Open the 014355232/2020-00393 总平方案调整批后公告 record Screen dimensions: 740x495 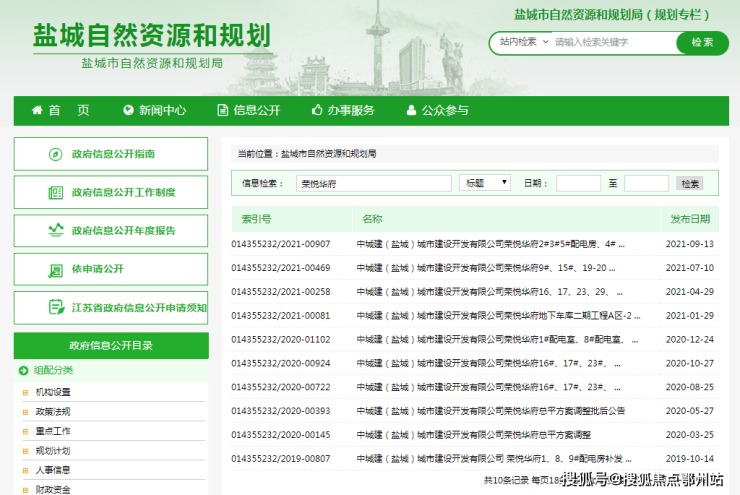[490, 411]
